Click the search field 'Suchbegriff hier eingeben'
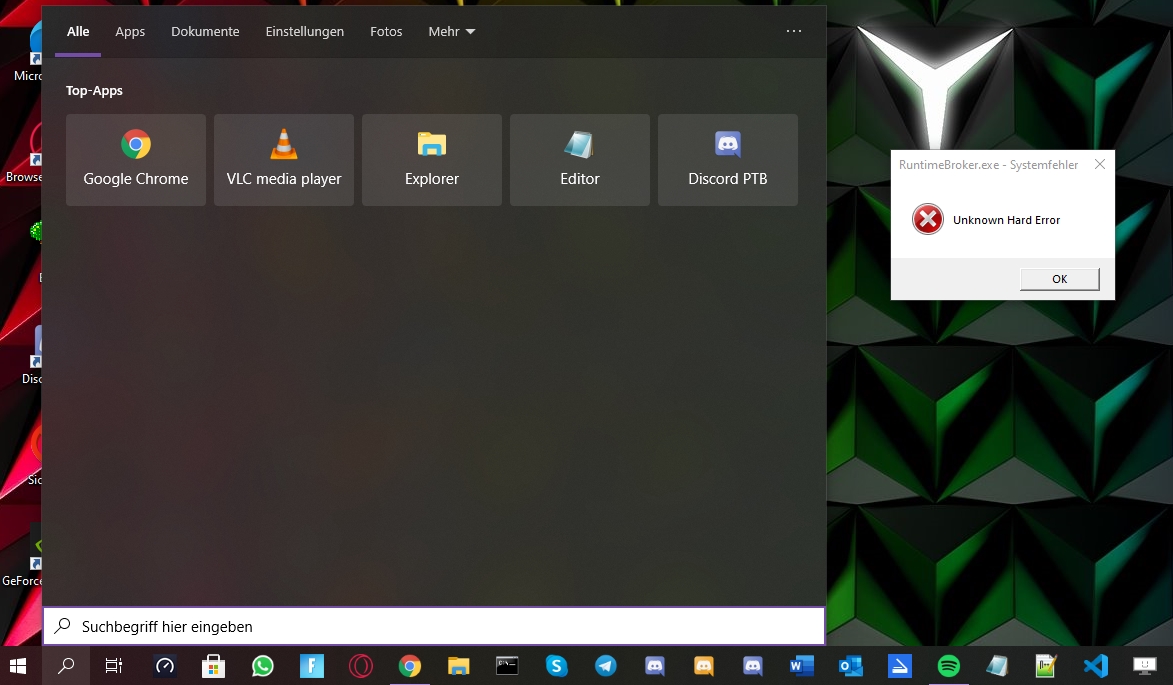1173x685 pixels. [x=434, y=626]
